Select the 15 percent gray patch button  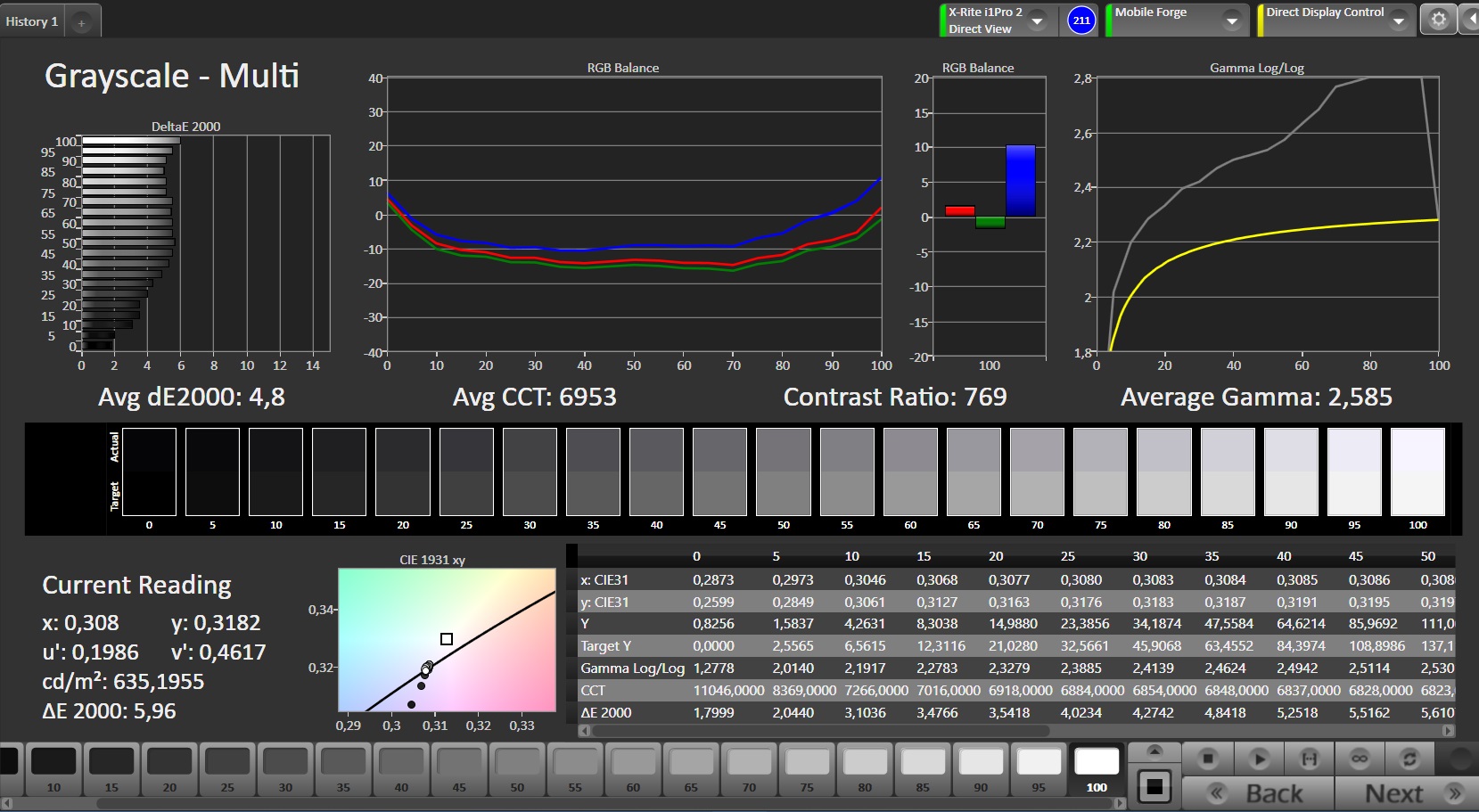coord(111,769)
